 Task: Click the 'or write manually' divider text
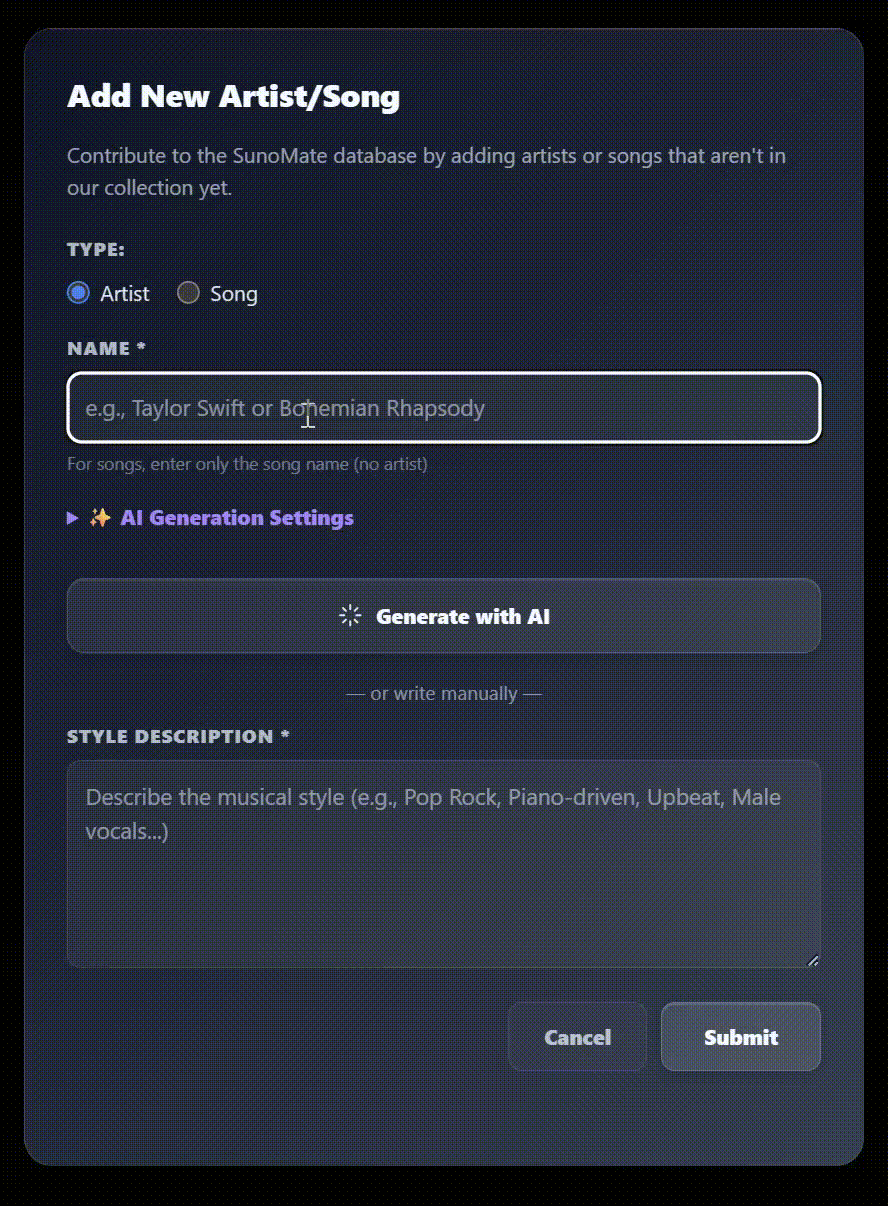pyautogui.click(x=443, y=693)
